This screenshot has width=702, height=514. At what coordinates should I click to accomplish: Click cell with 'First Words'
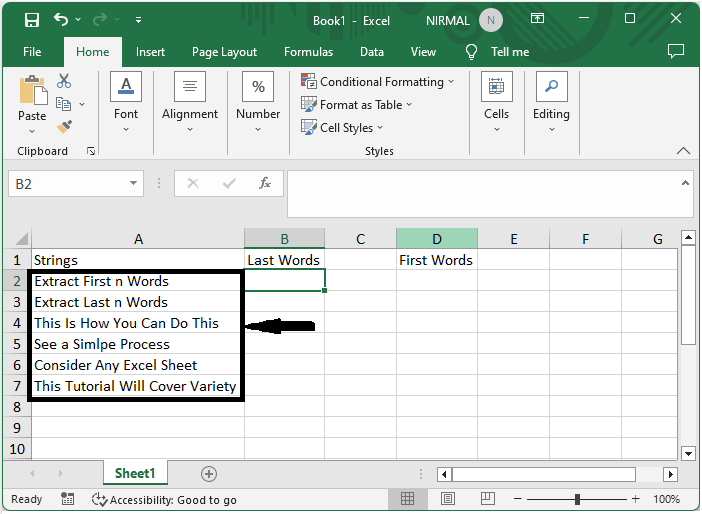[x=437, y=260]
